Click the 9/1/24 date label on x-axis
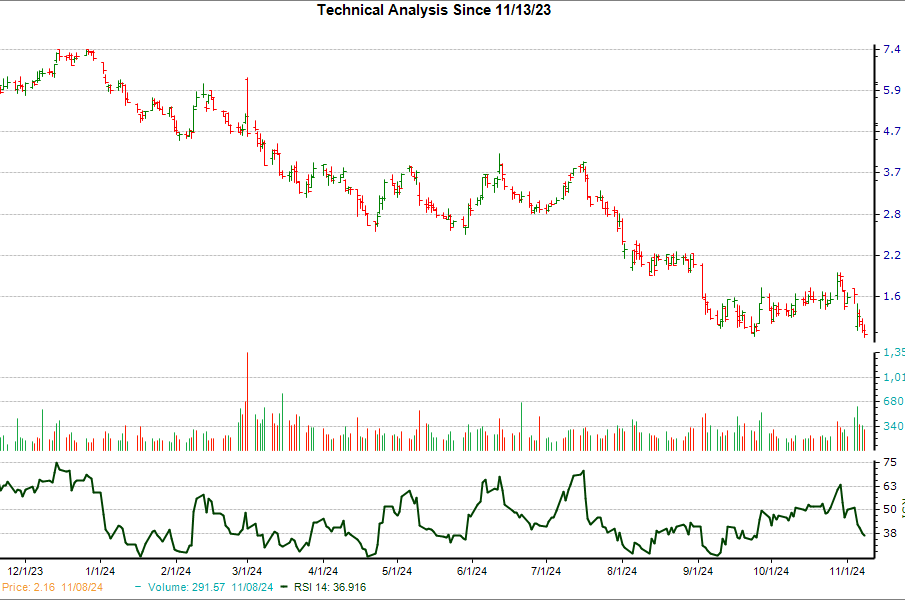905x600 pixels. pos(697,571)
